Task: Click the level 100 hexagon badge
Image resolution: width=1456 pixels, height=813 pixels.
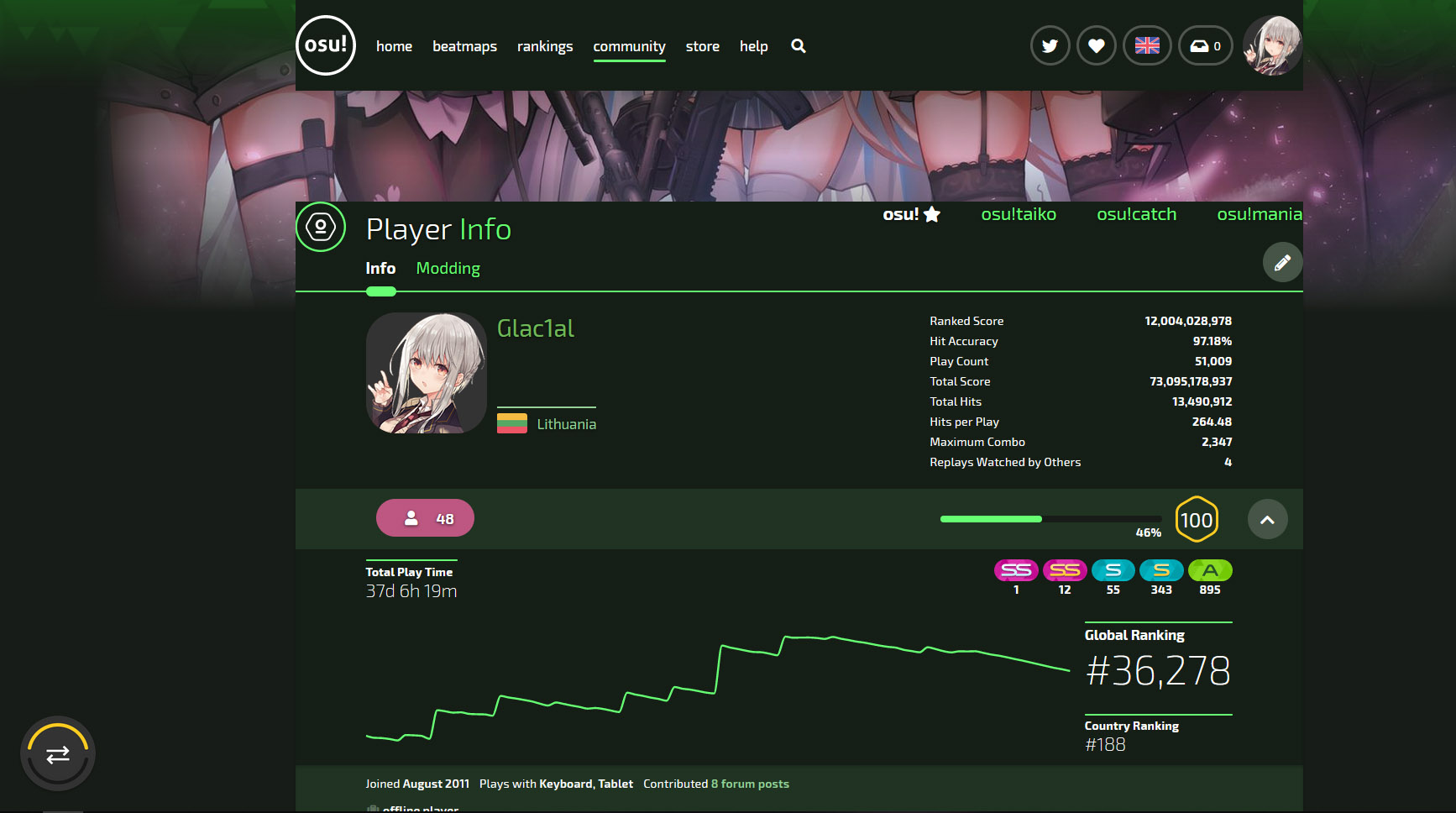Action: [1197, 520]
